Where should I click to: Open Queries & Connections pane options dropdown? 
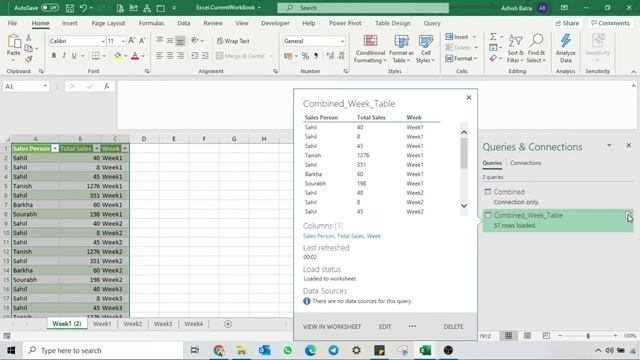(x=609, y=145)
